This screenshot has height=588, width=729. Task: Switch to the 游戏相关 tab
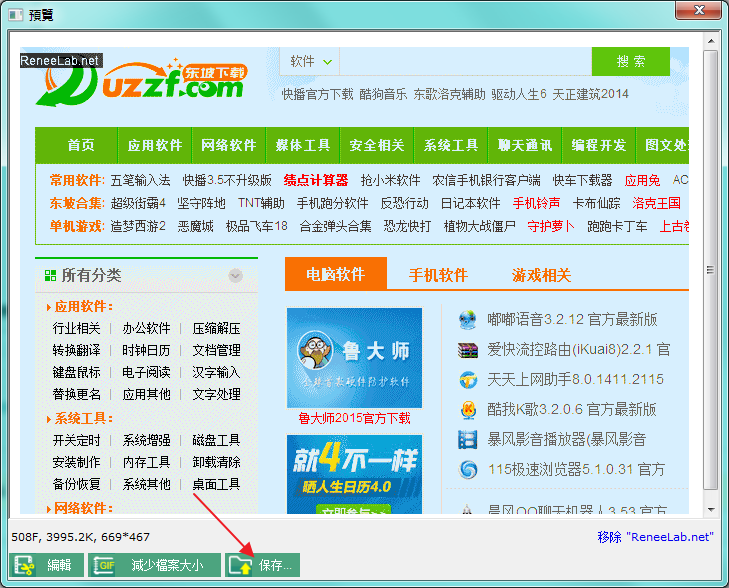(x=542, y=275)
